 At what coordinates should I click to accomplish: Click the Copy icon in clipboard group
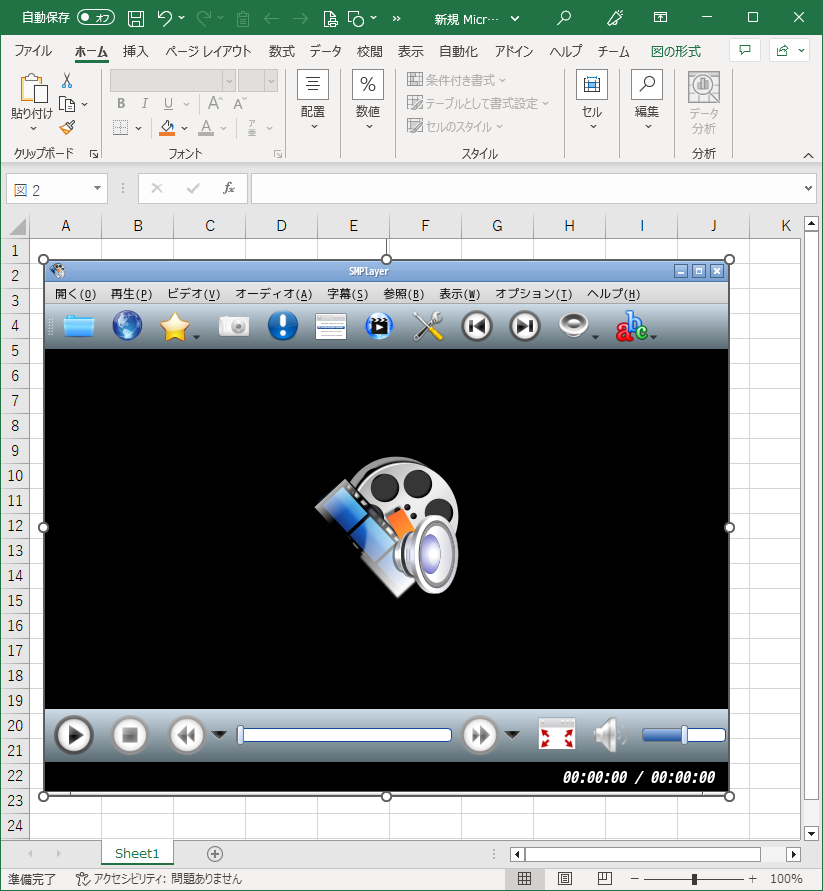click(x=67, y=105)
